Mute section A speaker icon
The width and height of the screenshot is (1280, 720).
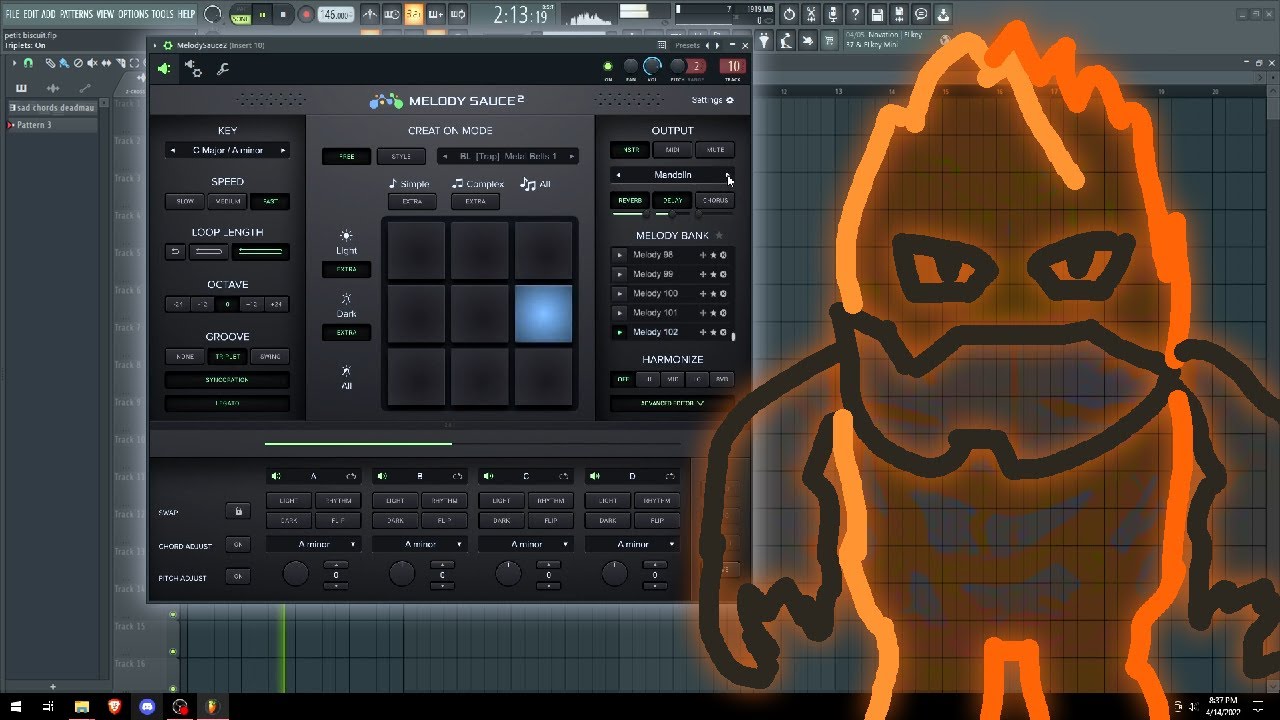[276, 476]
